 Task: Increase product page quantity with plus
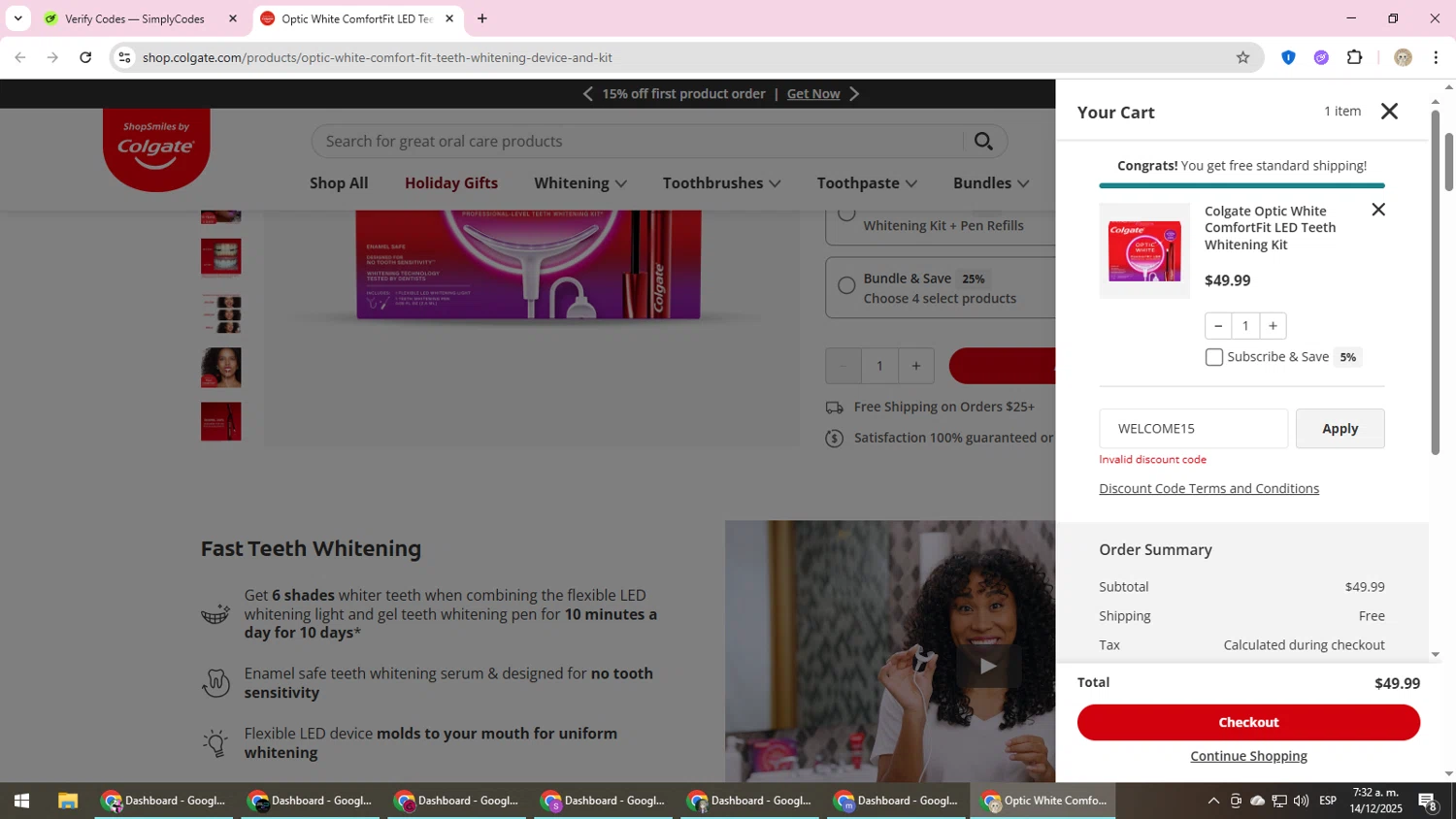[x=915, y=366]
